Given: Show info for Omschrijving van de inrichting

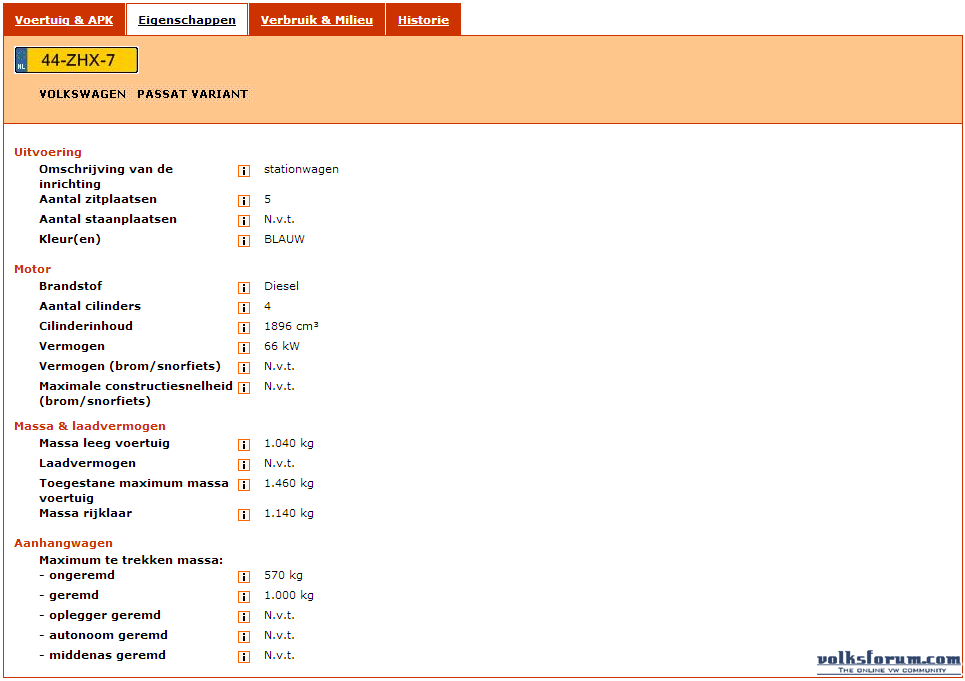Looking at the screenshot, I should (x=244, y=170).
